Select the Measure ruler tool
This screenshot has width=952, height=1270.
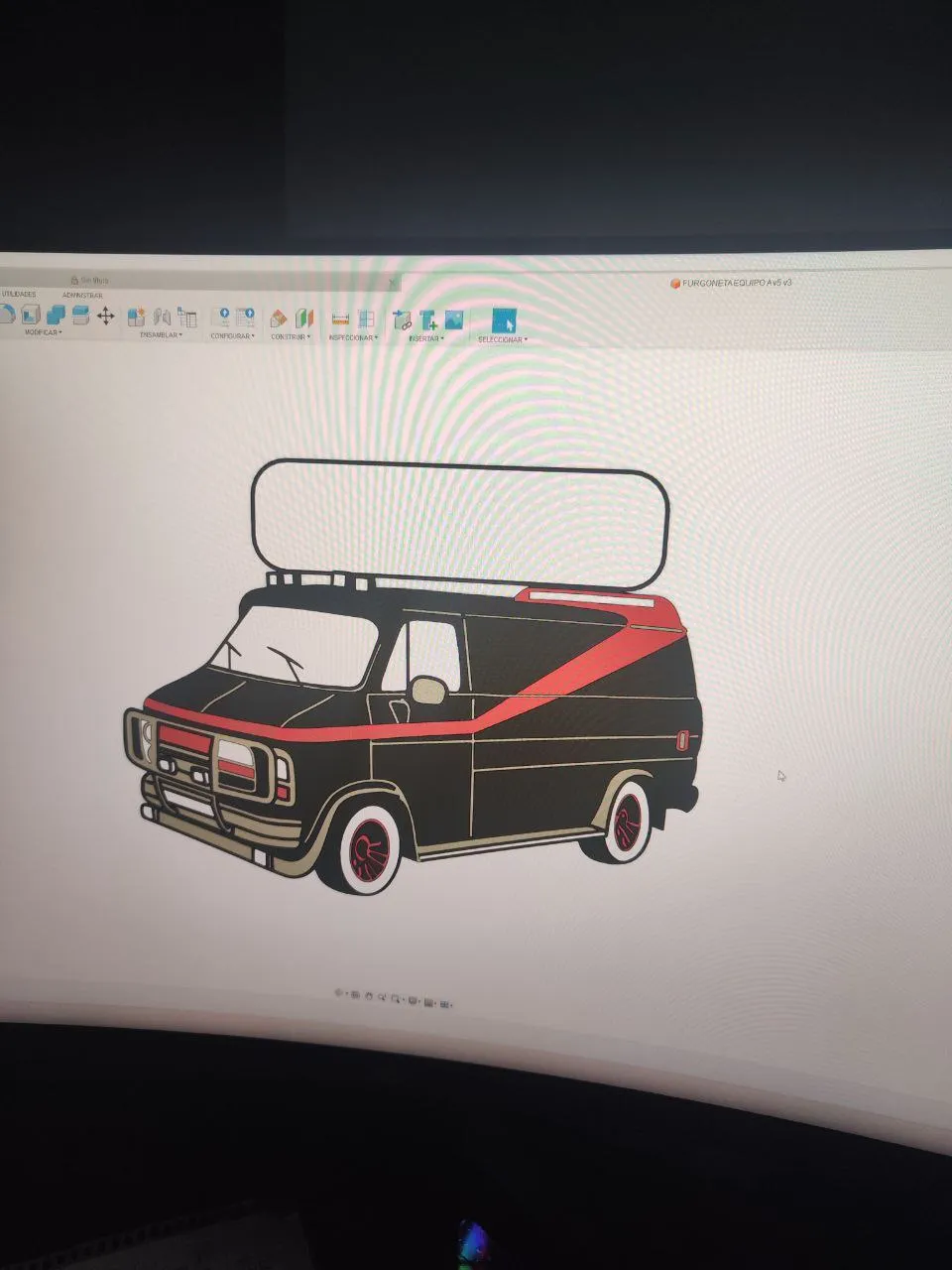341,318
